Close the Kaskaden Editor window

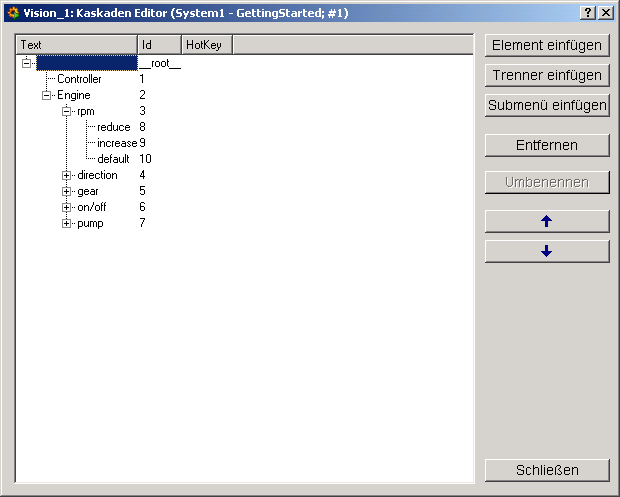(606, 13)
